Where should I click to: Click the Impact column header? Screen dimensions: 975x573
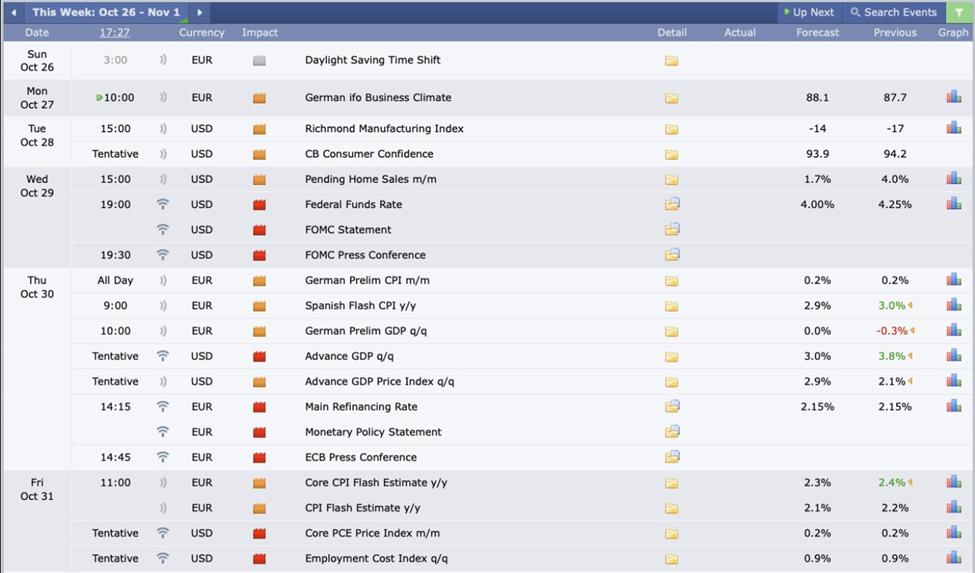pos(260,32)
